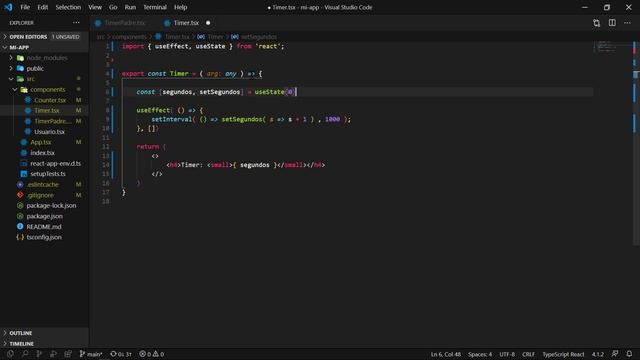The width and height of the screenshot is (640, 360).
Task: Change indentation via Spaces: 4
Action: 480,354
